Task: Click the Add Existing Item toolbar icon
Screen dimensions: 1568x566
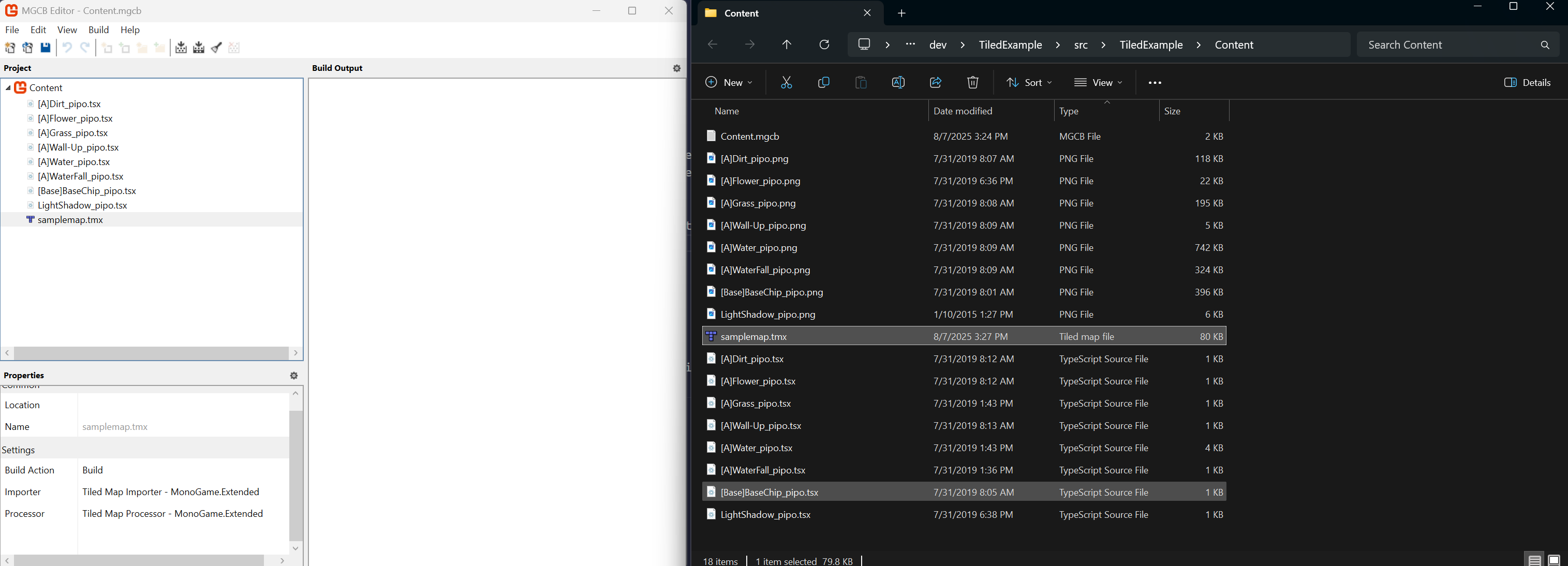Action: [125, 48]
